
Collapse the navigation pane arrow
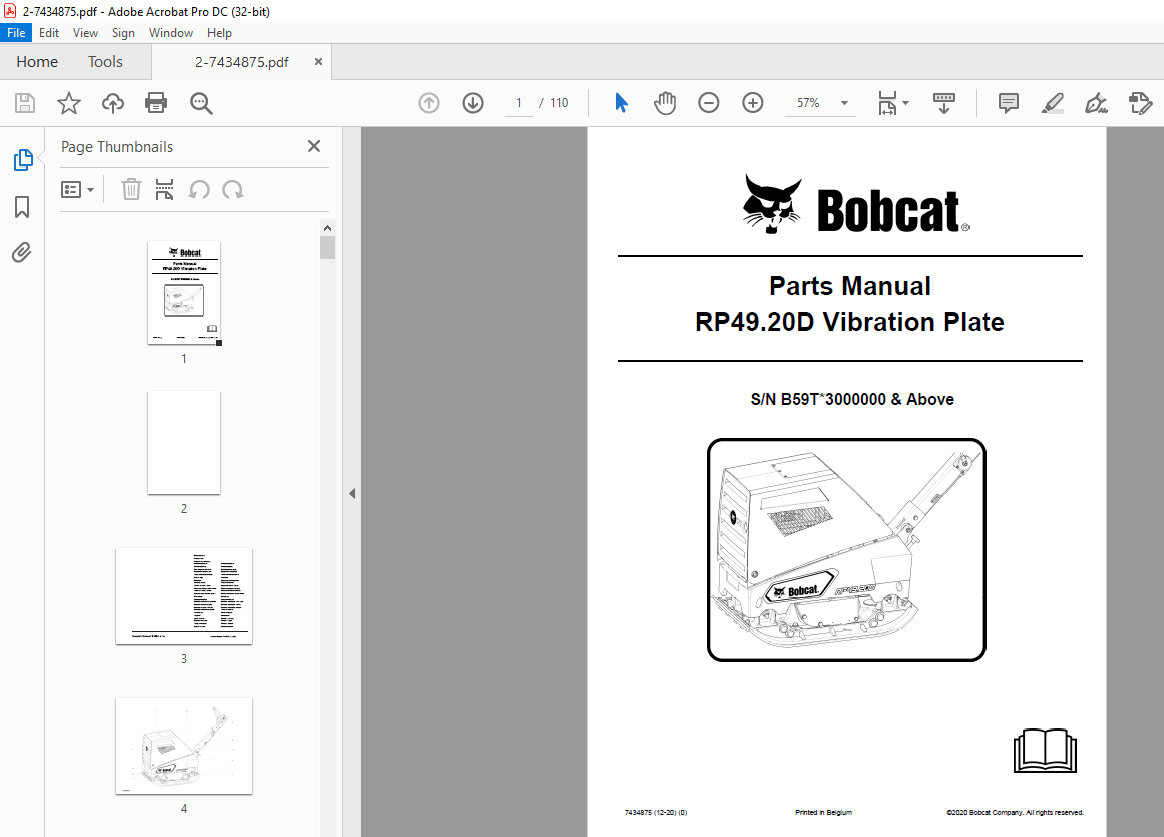coord(352,493)
